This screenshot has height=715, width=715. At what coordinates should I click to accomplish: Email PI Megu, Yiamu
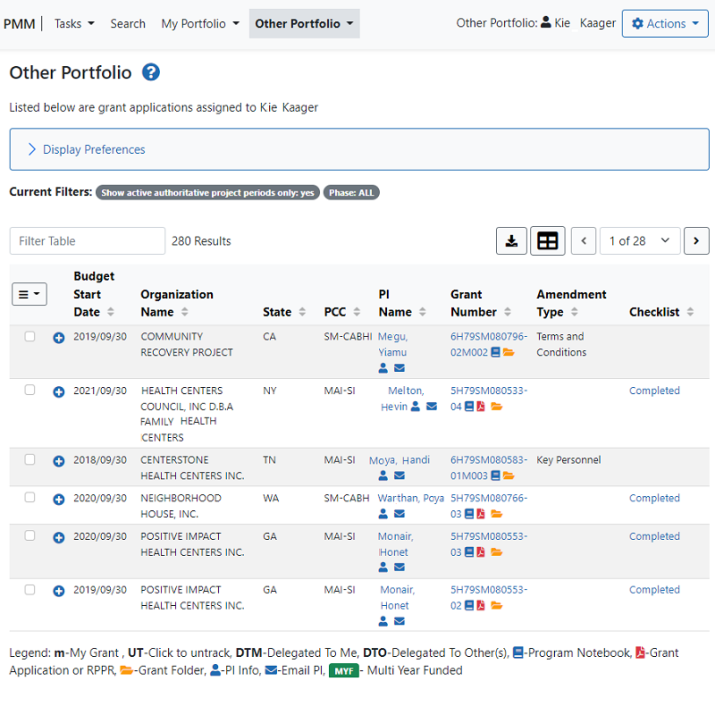point(399,368)
